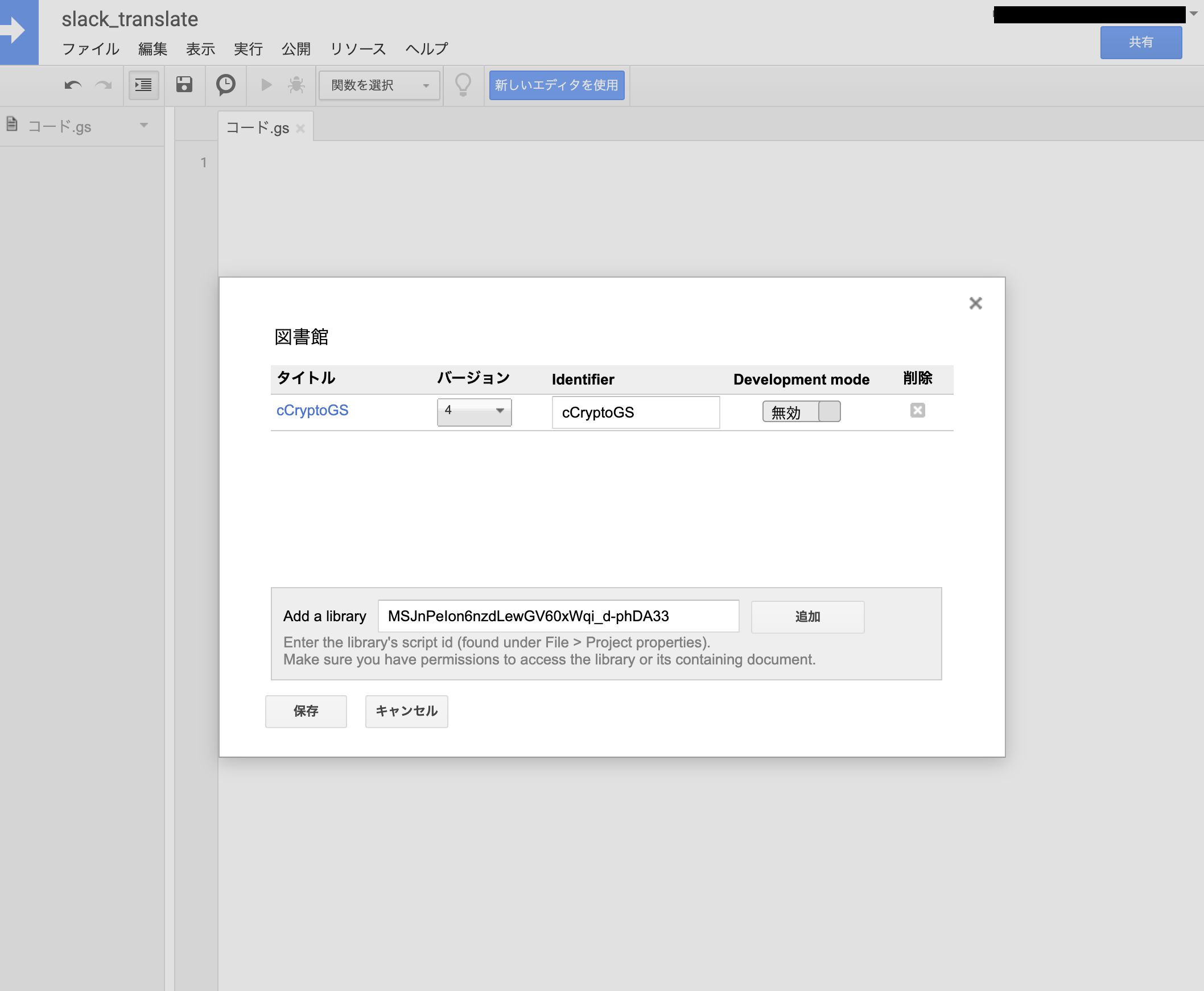Click the redo arrow icon

(104, 86)
